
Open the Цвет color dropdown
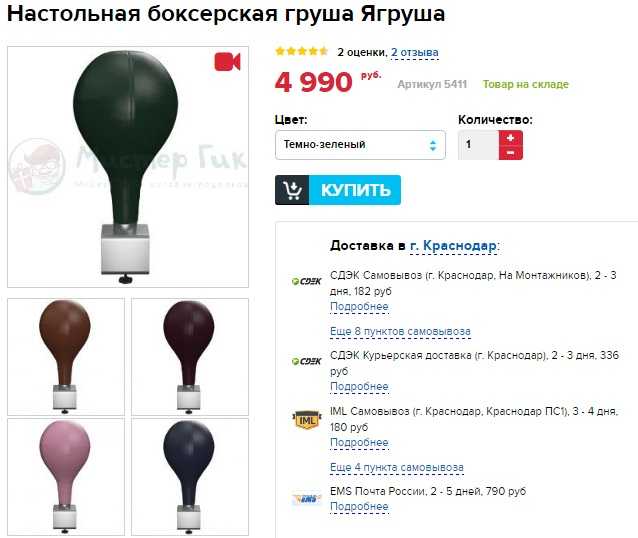(x=360, y=145)
